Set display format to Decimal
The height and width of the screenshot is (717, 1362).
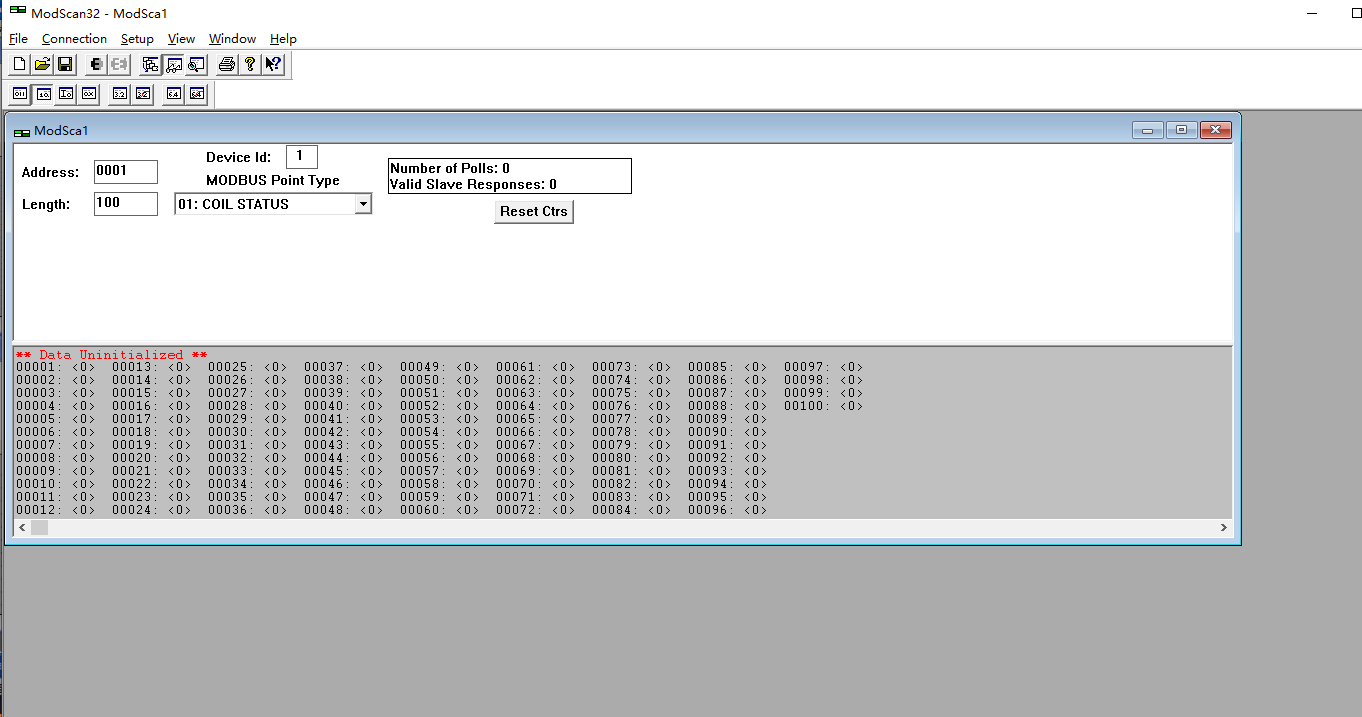click(43, 94)
